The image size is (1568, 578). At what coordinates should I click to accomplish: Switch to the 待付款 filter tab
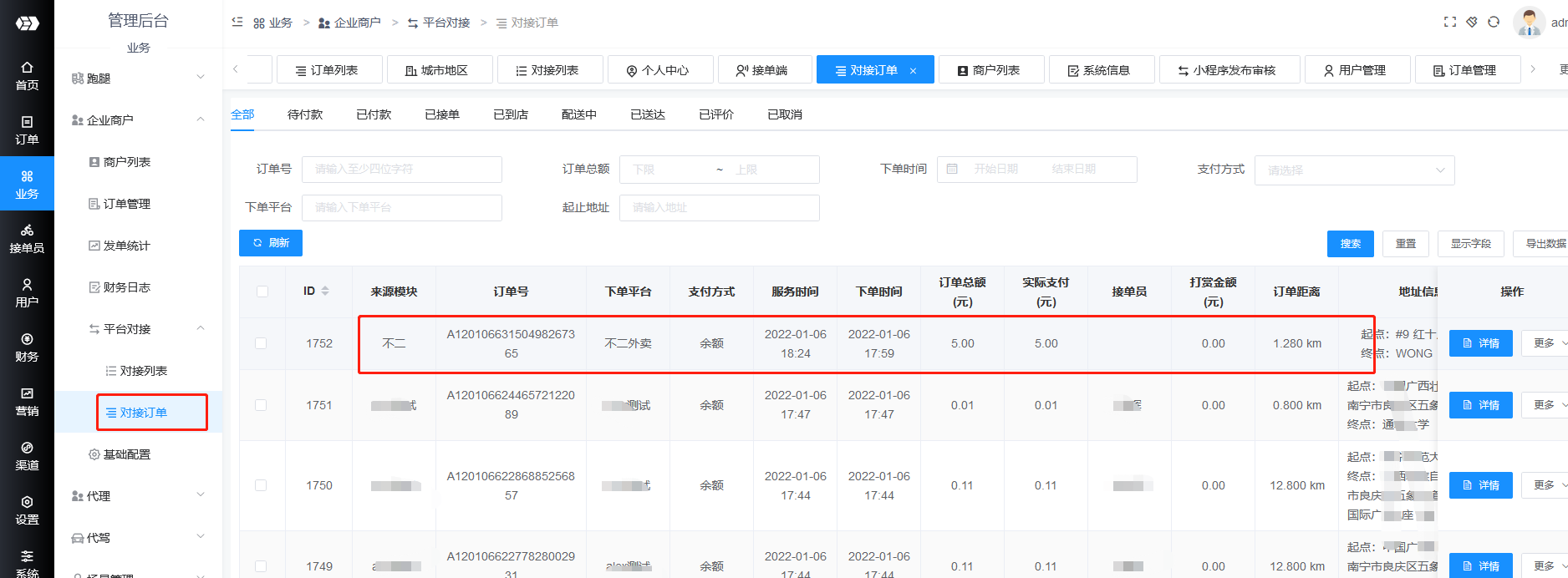[305, 114]
